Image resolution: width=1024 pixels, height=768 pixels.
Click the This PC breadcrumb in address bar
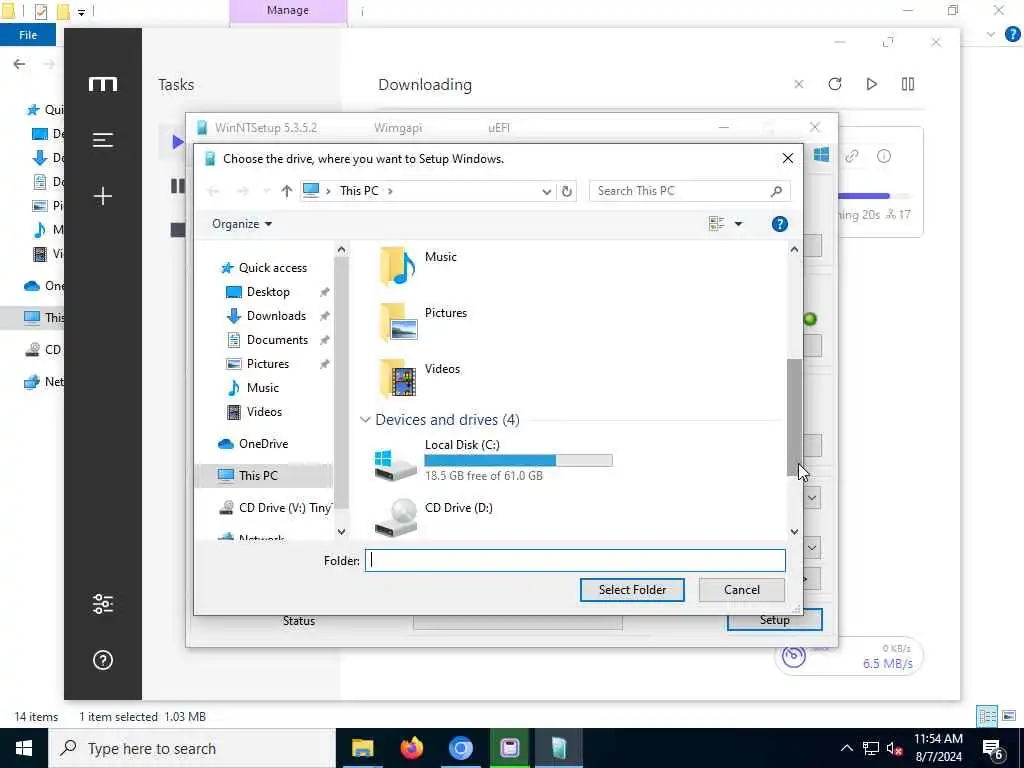tap(359, 191)
